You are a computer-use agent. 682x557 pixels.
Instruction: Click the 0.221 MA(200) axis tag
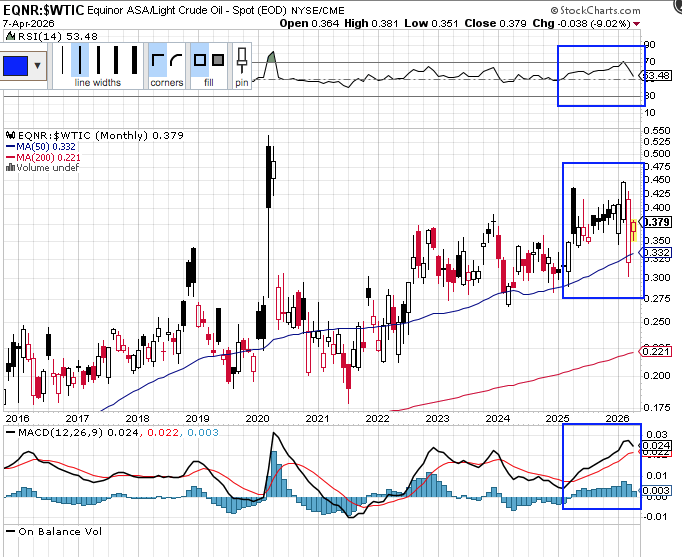(656, 351)
